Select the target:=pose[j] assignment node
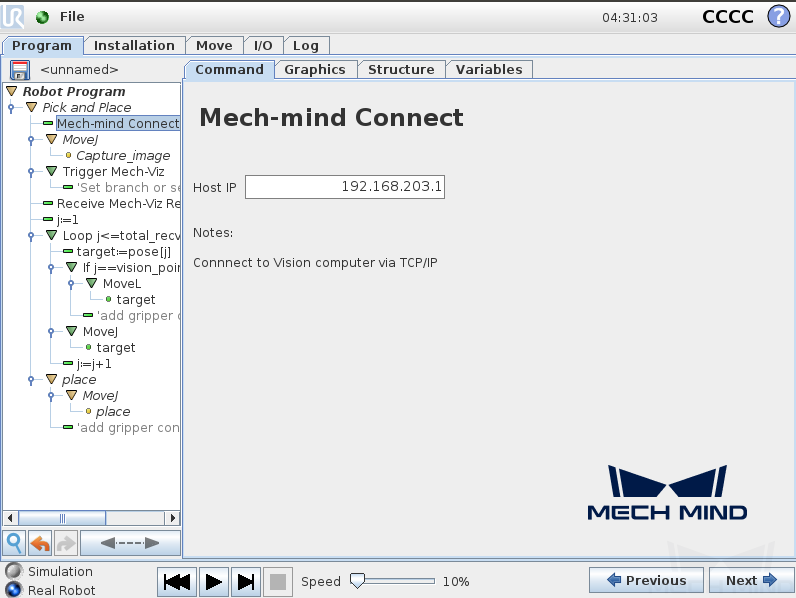Image resolution: width=796 pixels, height=598 pixels. tap(123, 252)
